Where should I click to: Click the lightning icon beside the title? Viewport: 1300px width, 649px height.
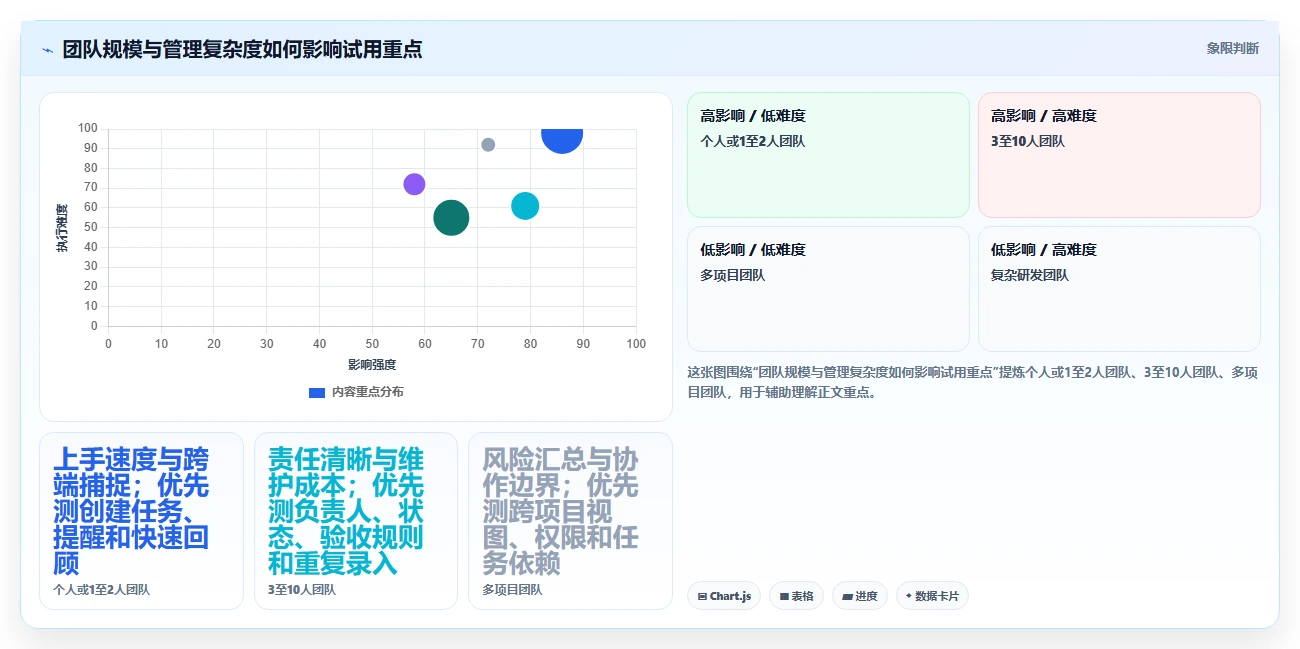coord(47,49)
